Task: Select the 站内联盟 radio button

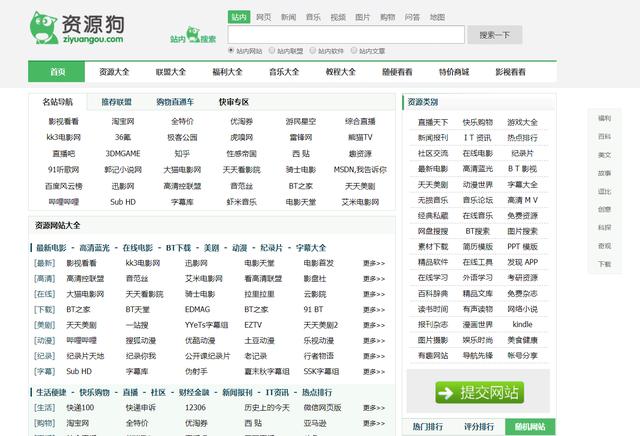Action: (x=272, y=50)
